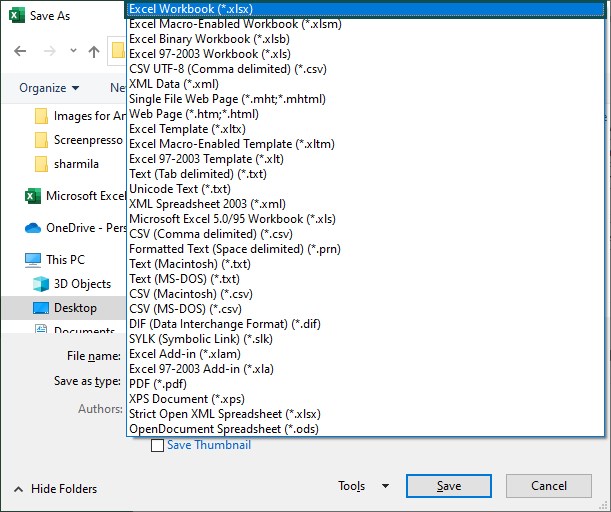The width and height of the screenshot is (611, 512).
Task: Pick Unicode Text (*.txt)
Action: (365, 189)
